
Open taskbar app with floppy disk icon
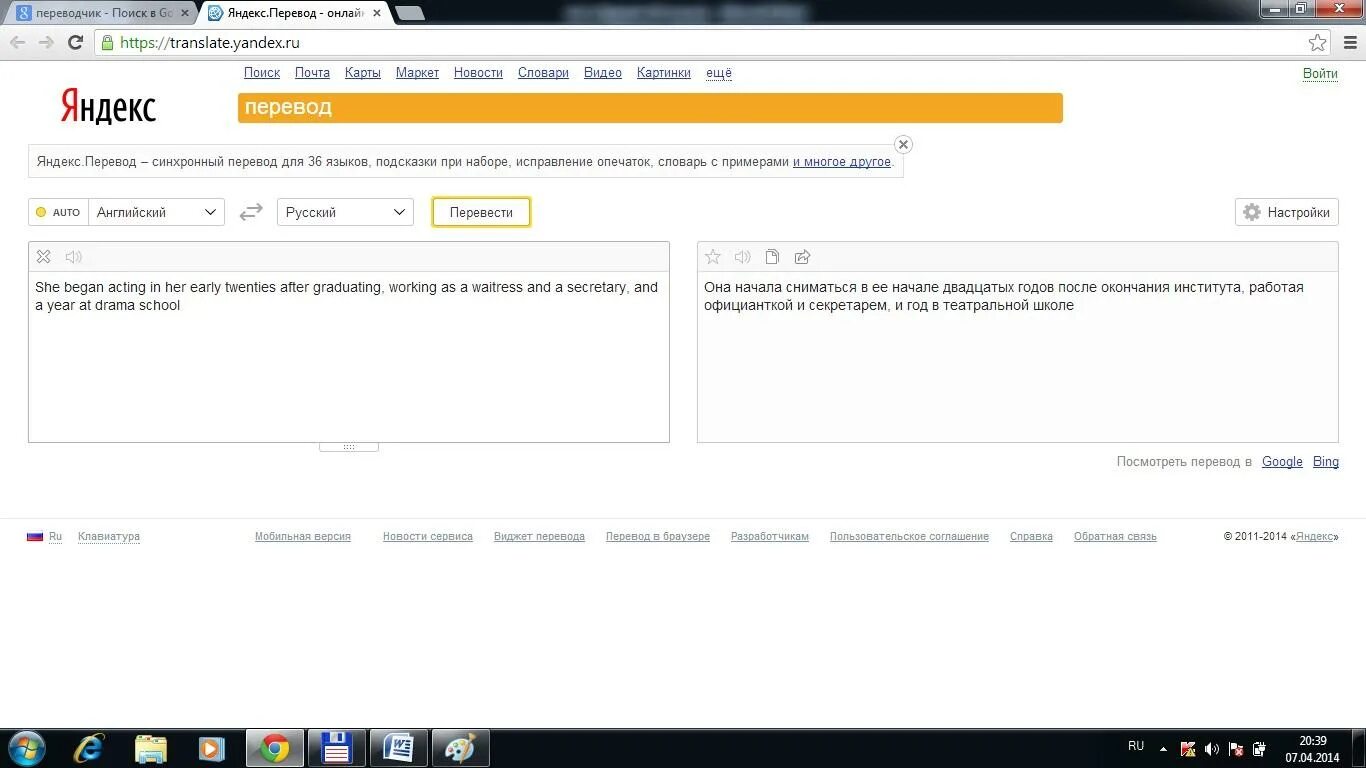point(336,748)
